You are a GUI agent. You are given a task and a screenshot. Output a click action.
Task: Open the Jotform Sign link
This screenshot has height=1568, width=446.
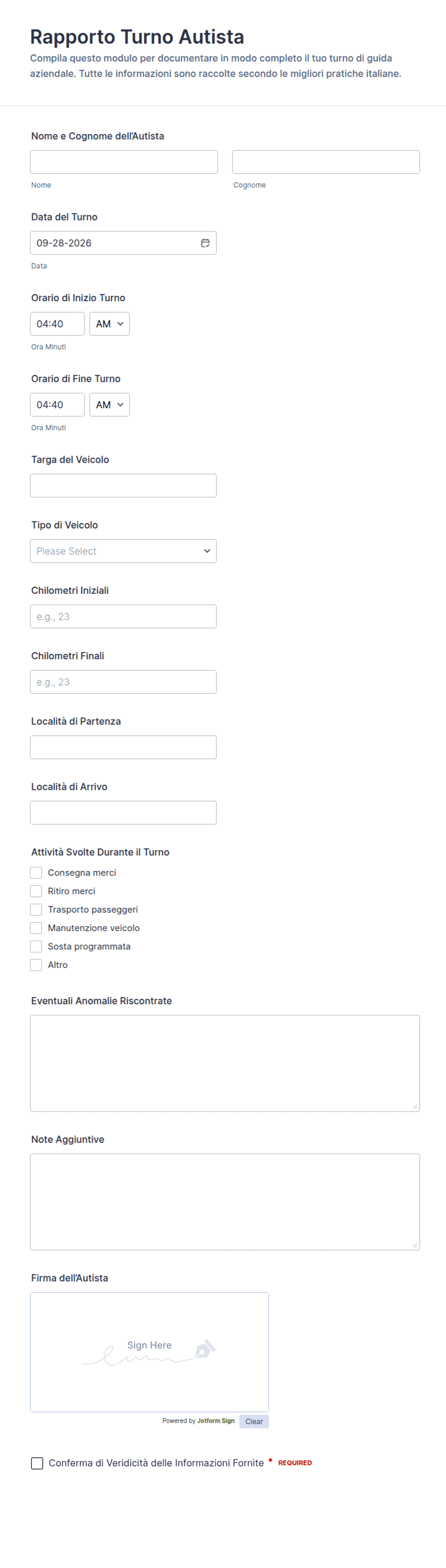tap(215, 1421)
